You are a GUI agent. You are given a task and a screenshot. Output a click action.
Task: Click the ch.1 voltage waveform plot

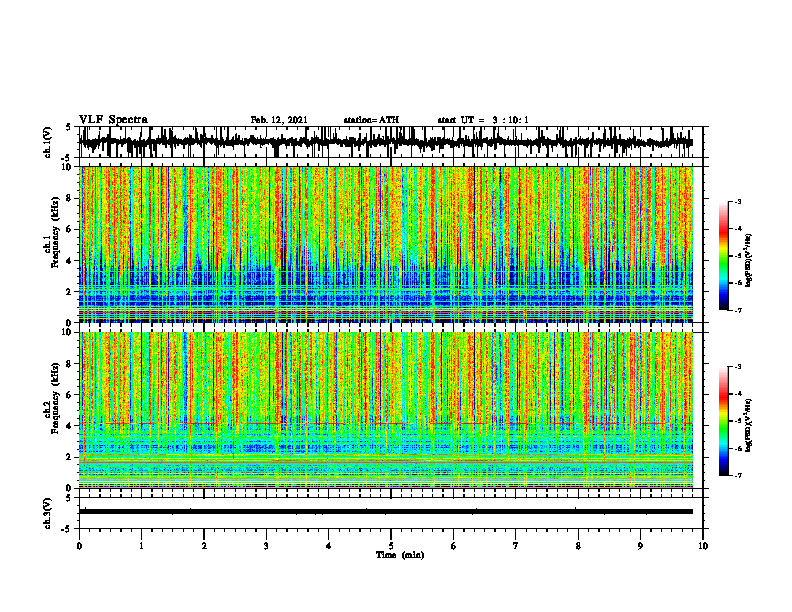[x=391, y=142]
